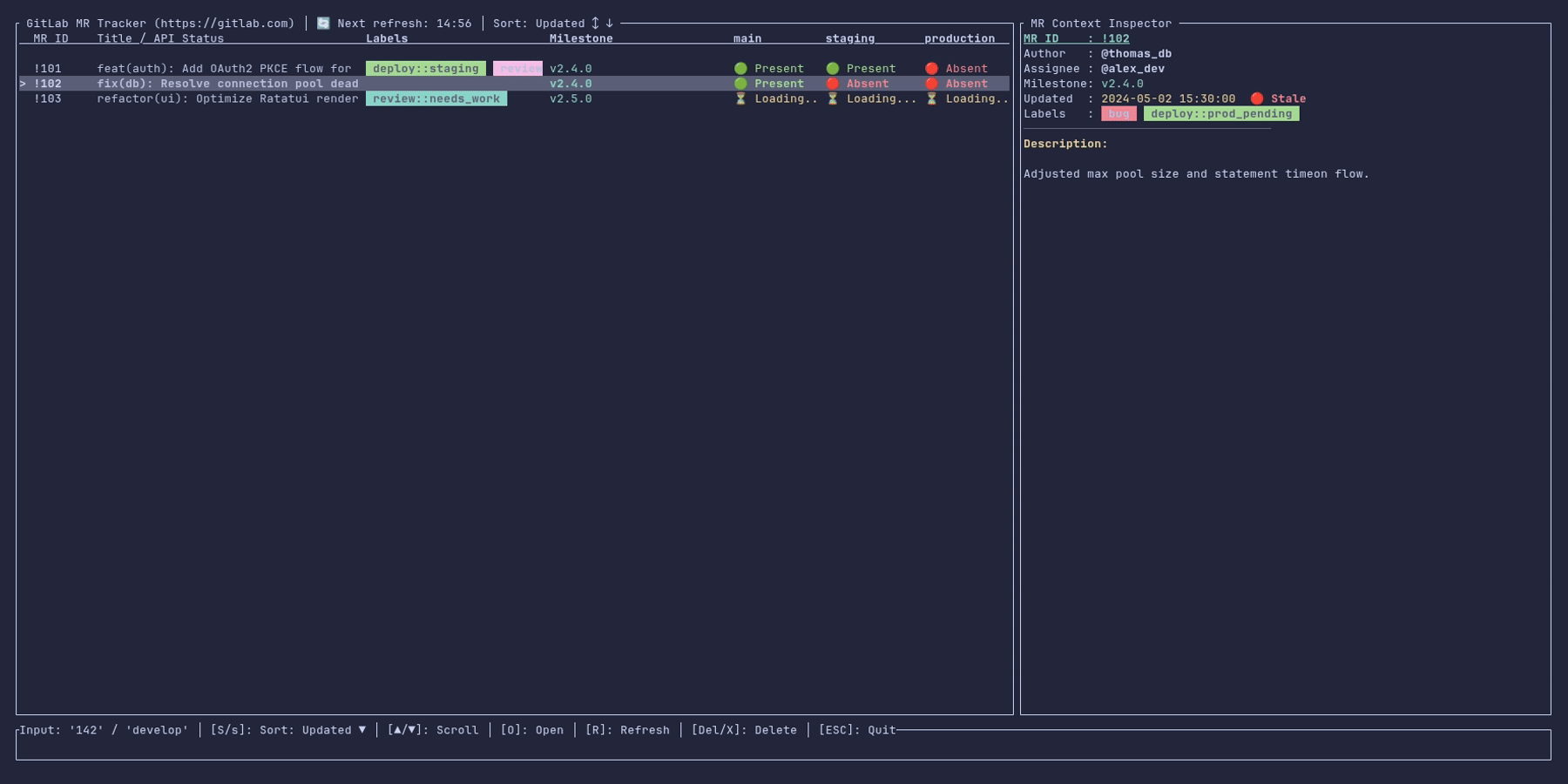Click title 'fix(db): Resolve connection pool dead'

point(227,84)
